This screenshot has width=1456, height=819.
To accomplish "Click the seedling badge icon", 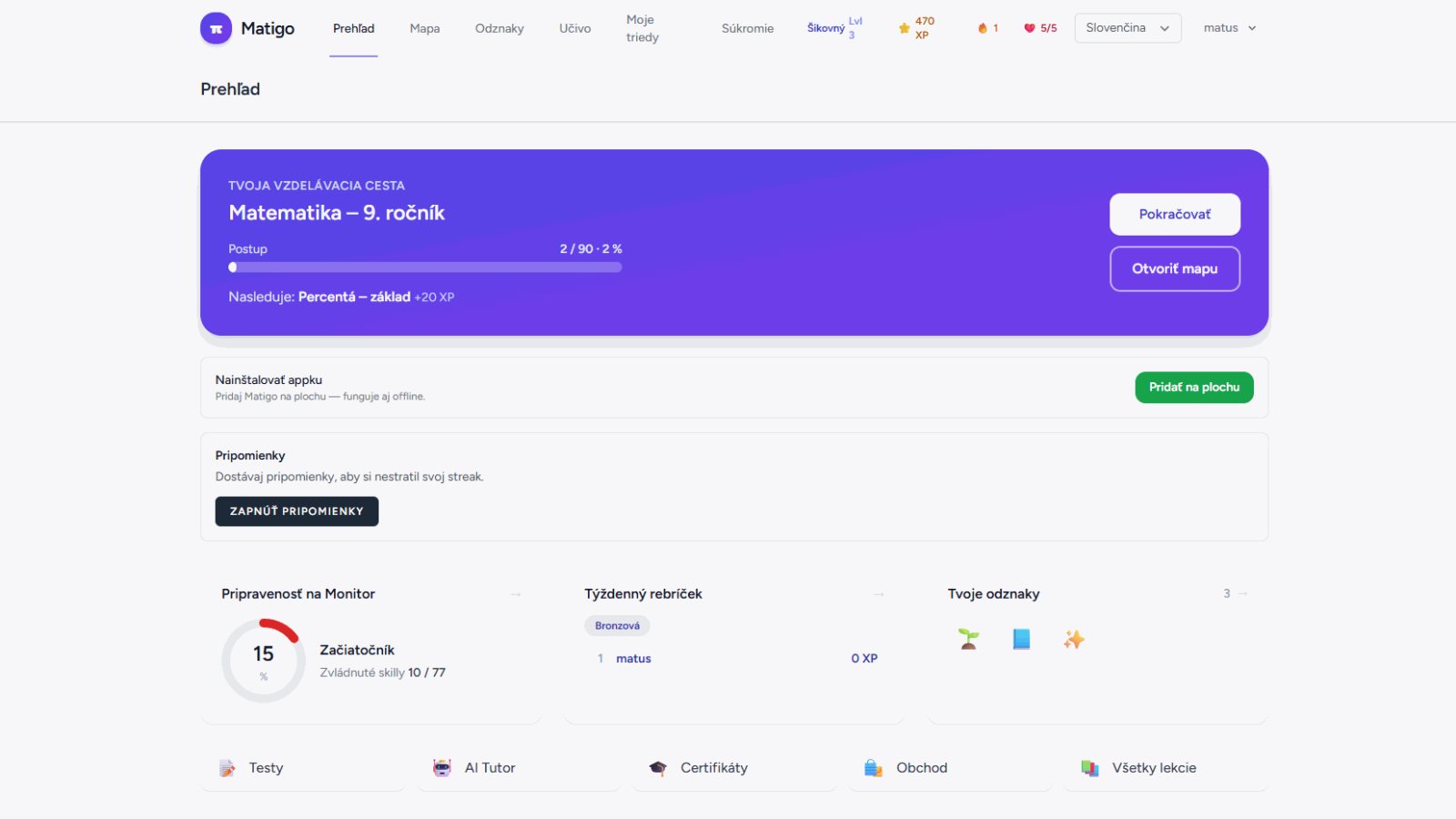I will tap(968, 639).
